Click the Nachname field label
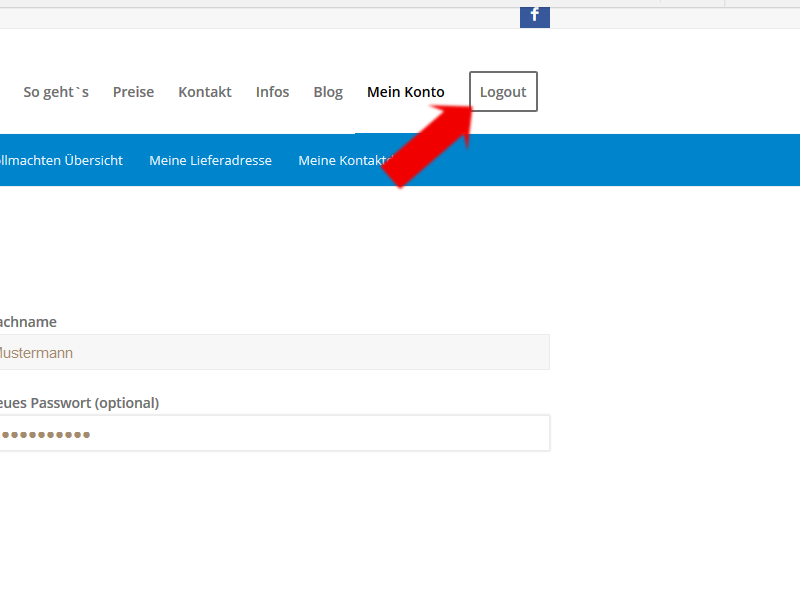The height and width of the screenshot is (600, 800). pyautogui.click(x=28, y=322)
